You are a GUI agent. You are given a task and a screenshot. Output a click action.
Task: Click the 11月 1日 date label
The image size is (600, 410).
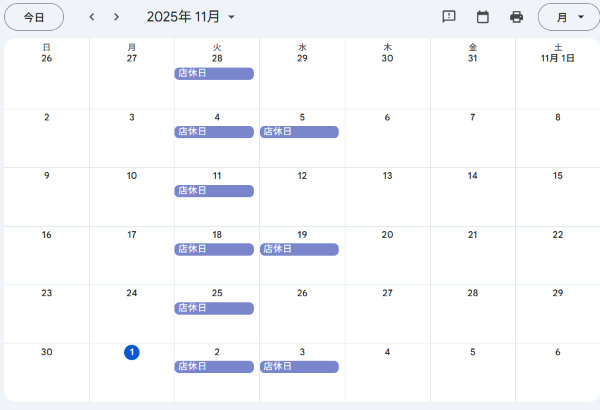click(557, 58)
